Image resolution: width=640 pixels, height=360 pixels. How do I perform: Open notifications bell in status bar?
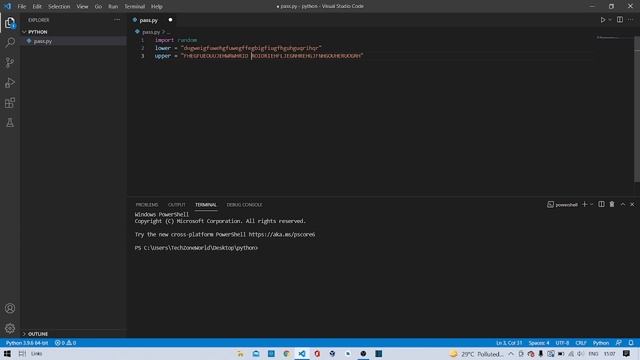pos(631,343)
